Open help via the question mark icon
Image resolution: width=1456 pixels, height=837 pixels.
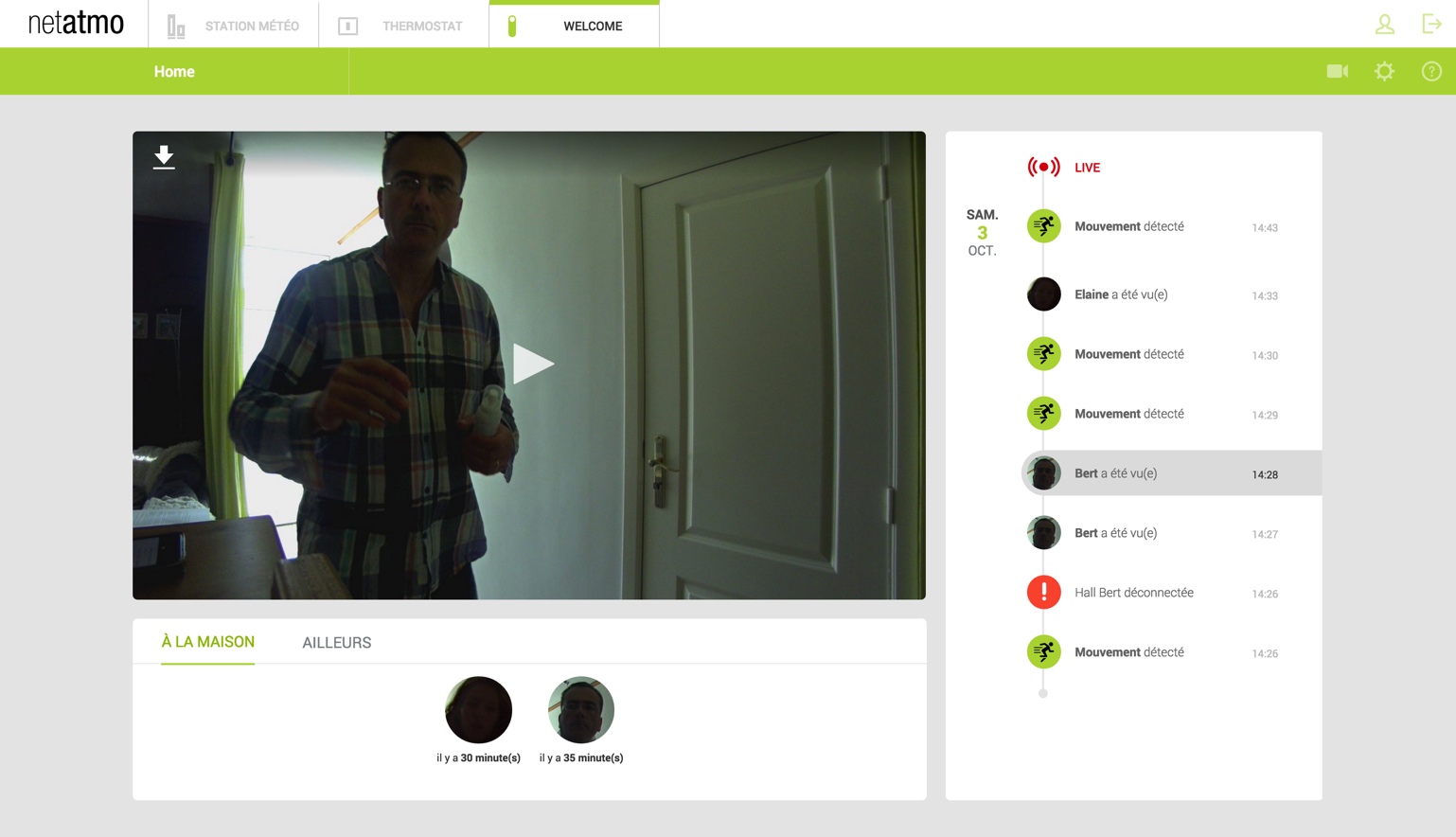pyautogui.click(x=1430, y=71)
